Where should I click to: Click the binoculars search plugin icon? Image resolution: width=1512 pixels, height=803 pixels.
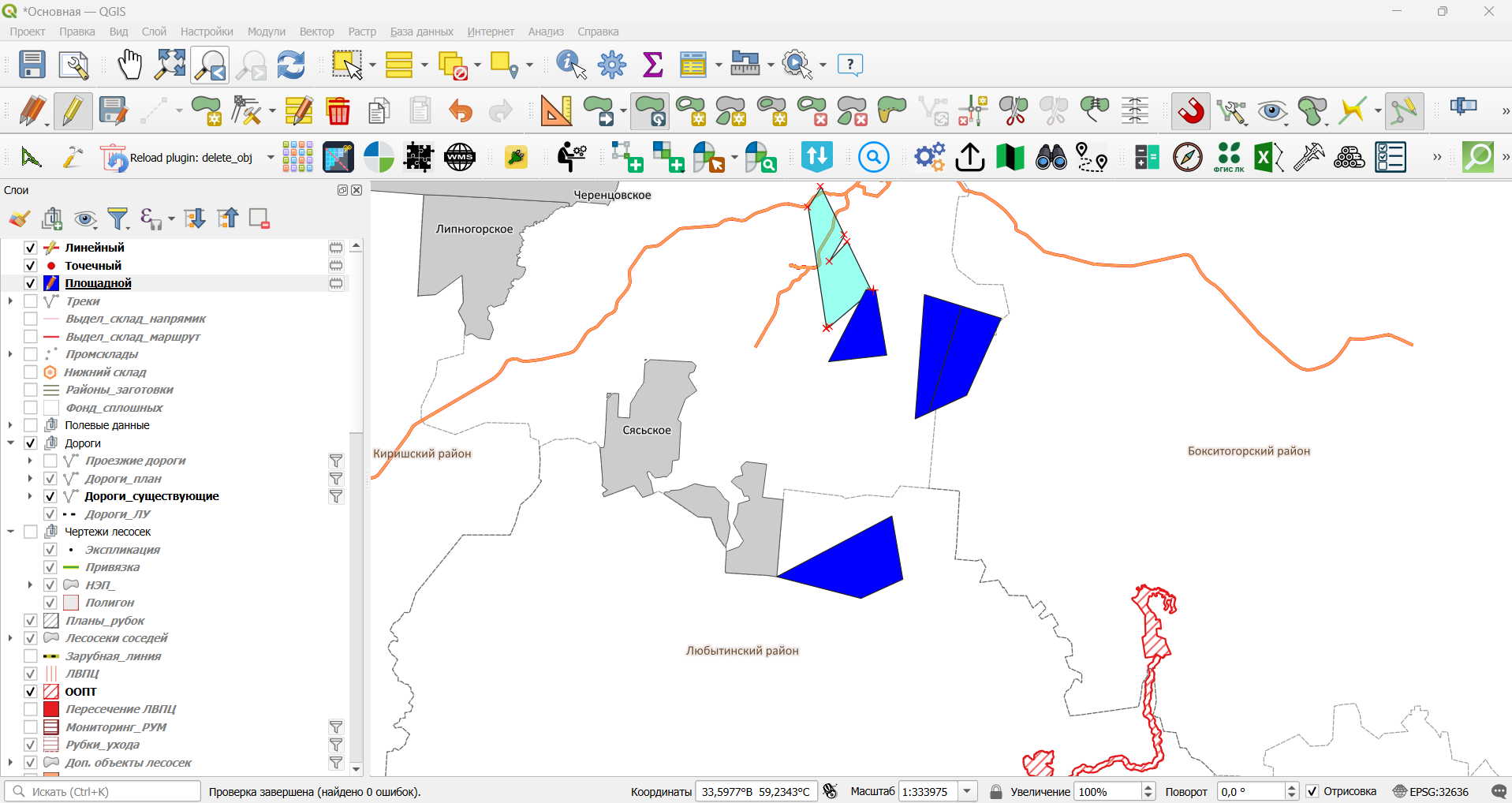(1051, 158)
